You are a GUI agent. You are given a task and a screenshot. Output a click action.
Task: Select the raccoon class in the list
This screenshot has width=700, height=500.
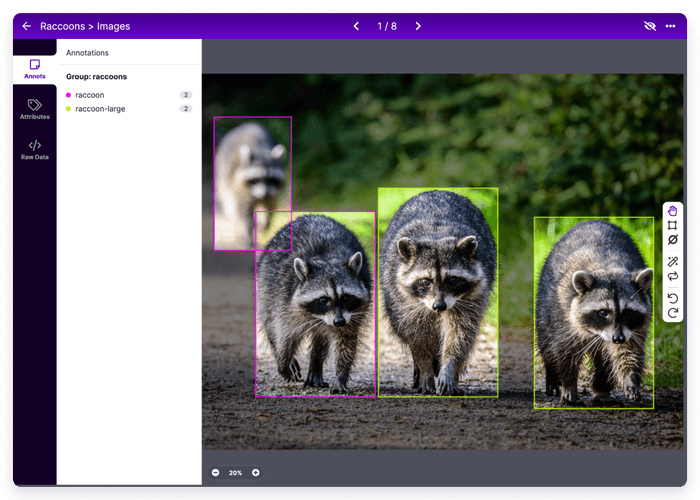(90, 95)
